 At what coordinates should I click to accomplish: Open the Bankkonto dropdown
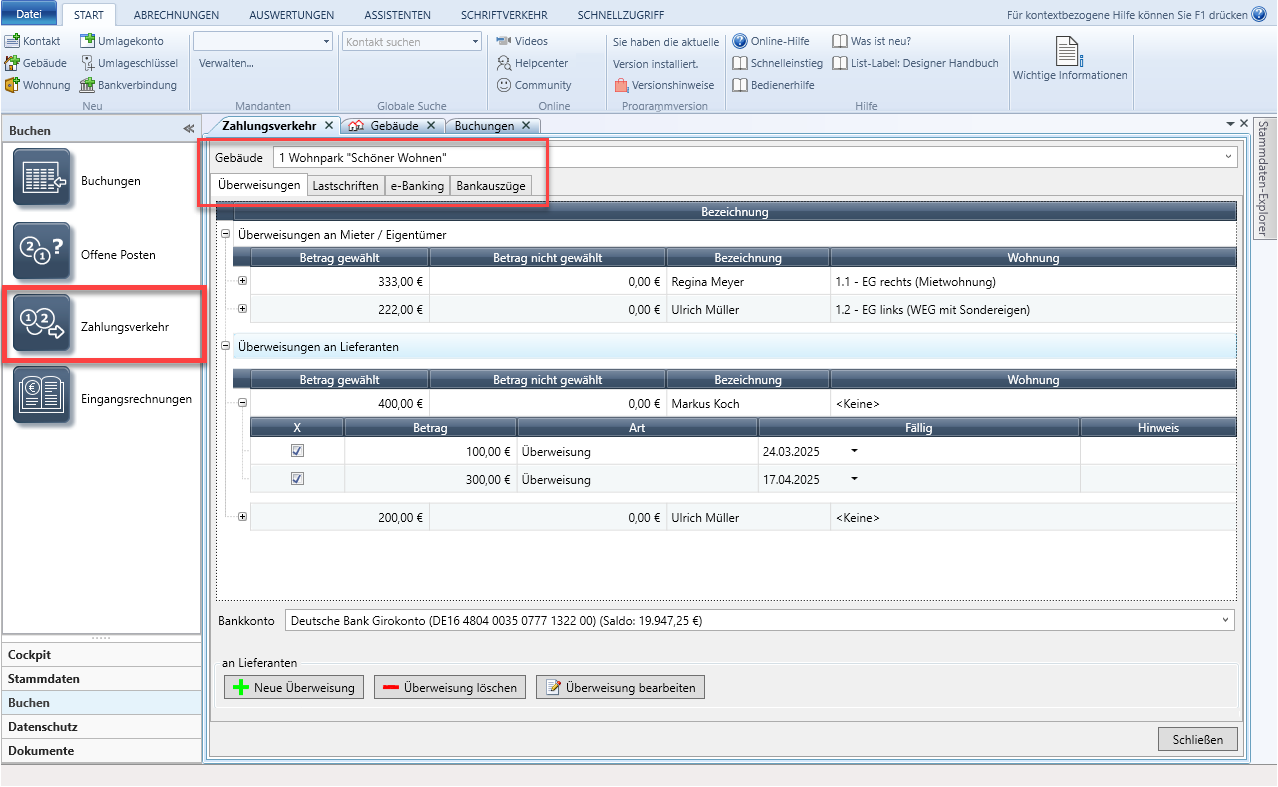click(x=1226, y=620)
